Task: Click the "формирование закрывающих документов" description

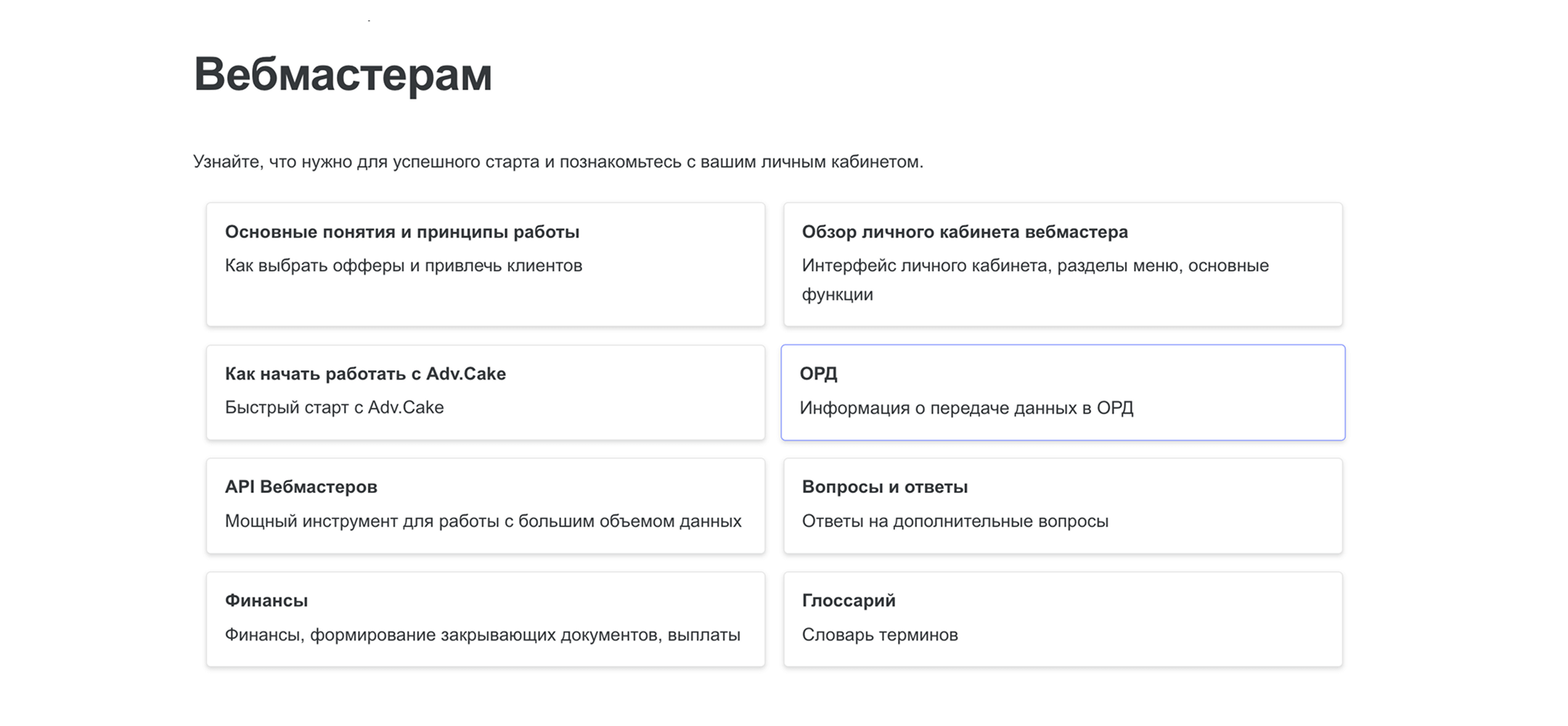Action: [483, 635]
